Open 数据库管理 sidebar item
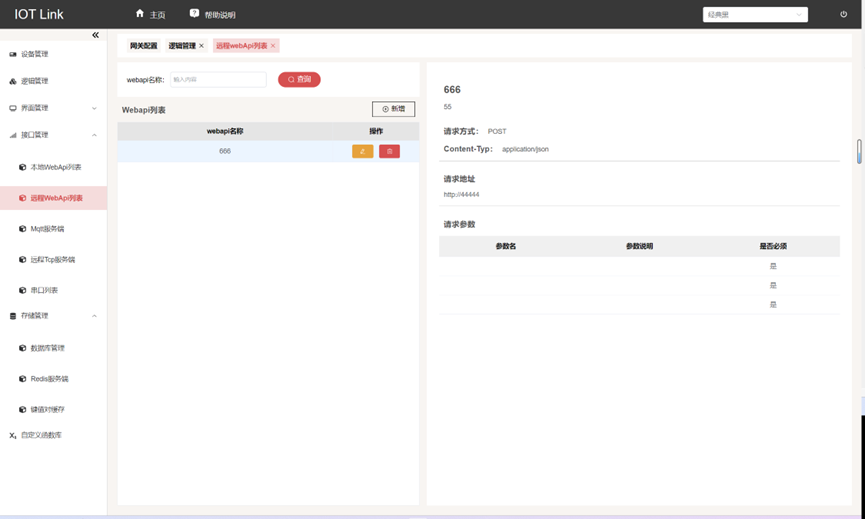Viewport: 865px width, 519px height. [x=54, y=348]
